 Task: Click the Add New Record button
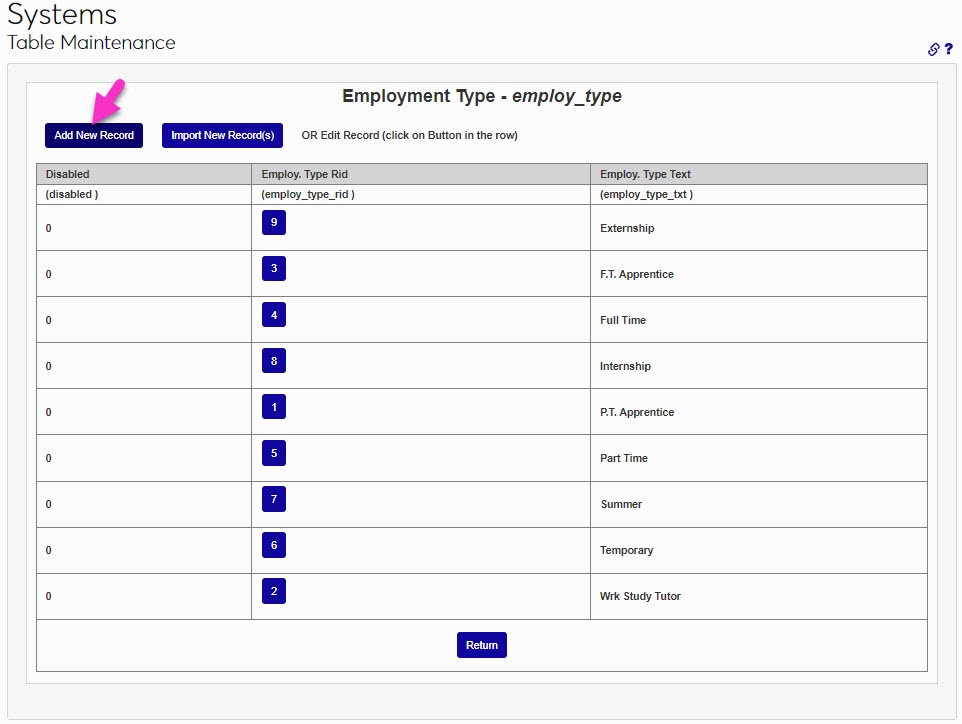pos(94,135)
